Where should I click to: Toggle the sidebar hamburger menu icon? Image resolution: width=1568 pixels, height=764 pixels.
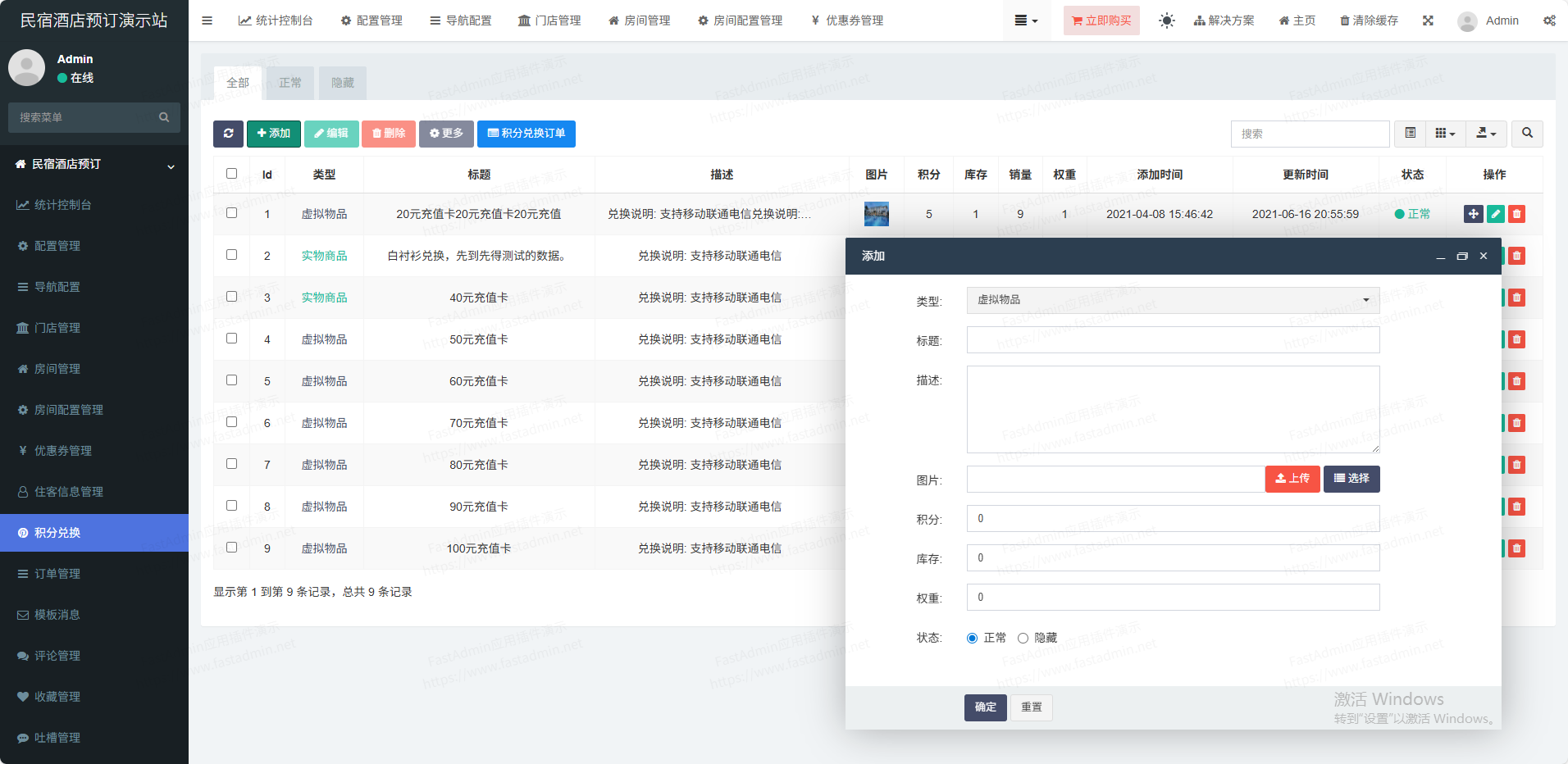click(x=207, y=20)
